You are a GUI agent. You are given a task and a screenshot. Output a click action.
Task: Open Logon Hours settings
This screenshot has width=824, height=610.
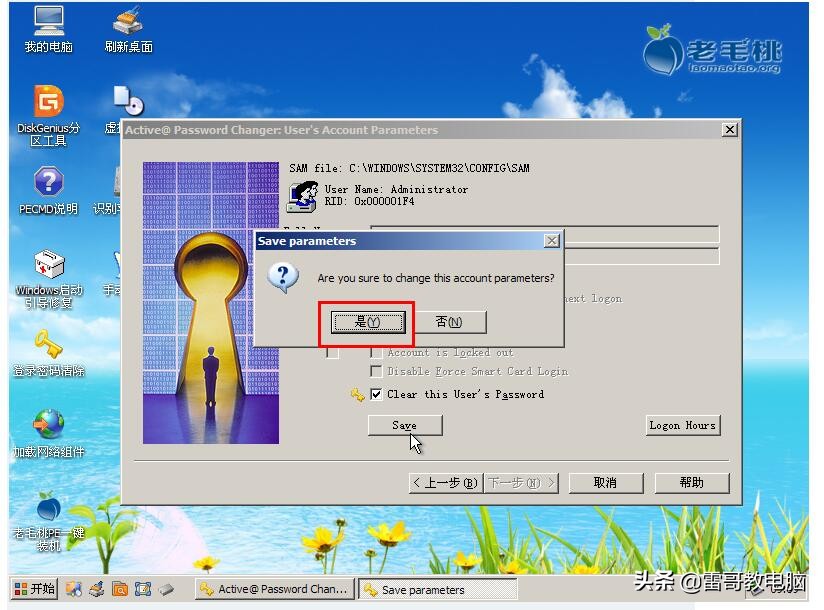click(x=683, y=425)
